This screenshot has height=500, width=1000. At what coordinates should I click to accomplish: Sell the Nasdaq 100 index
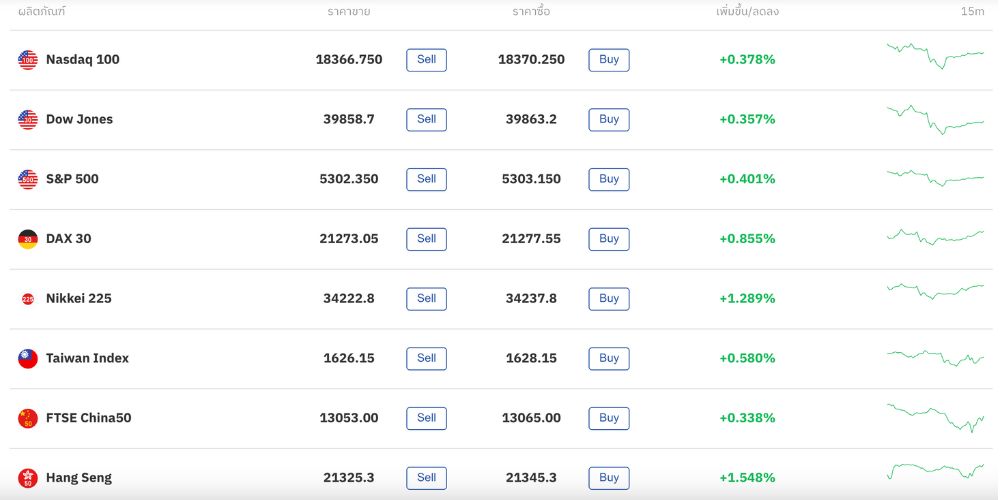click(x=426, y=60)
